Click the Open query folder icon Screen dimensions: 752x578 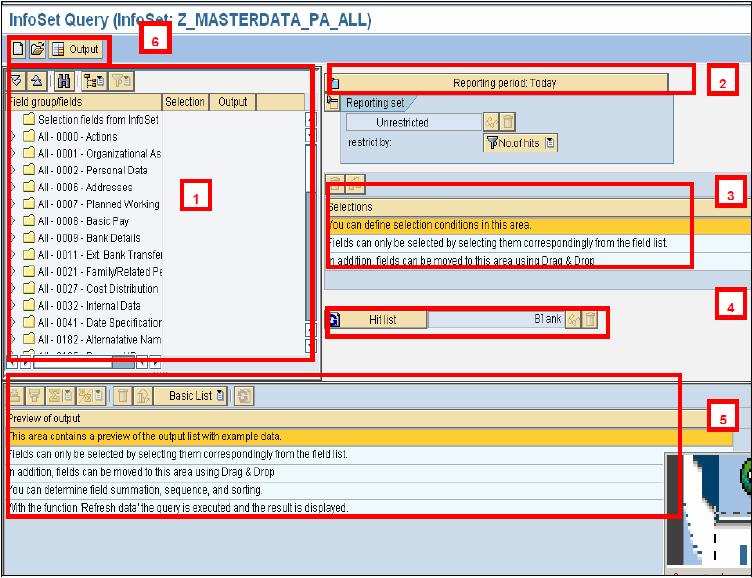click(37, 48)
